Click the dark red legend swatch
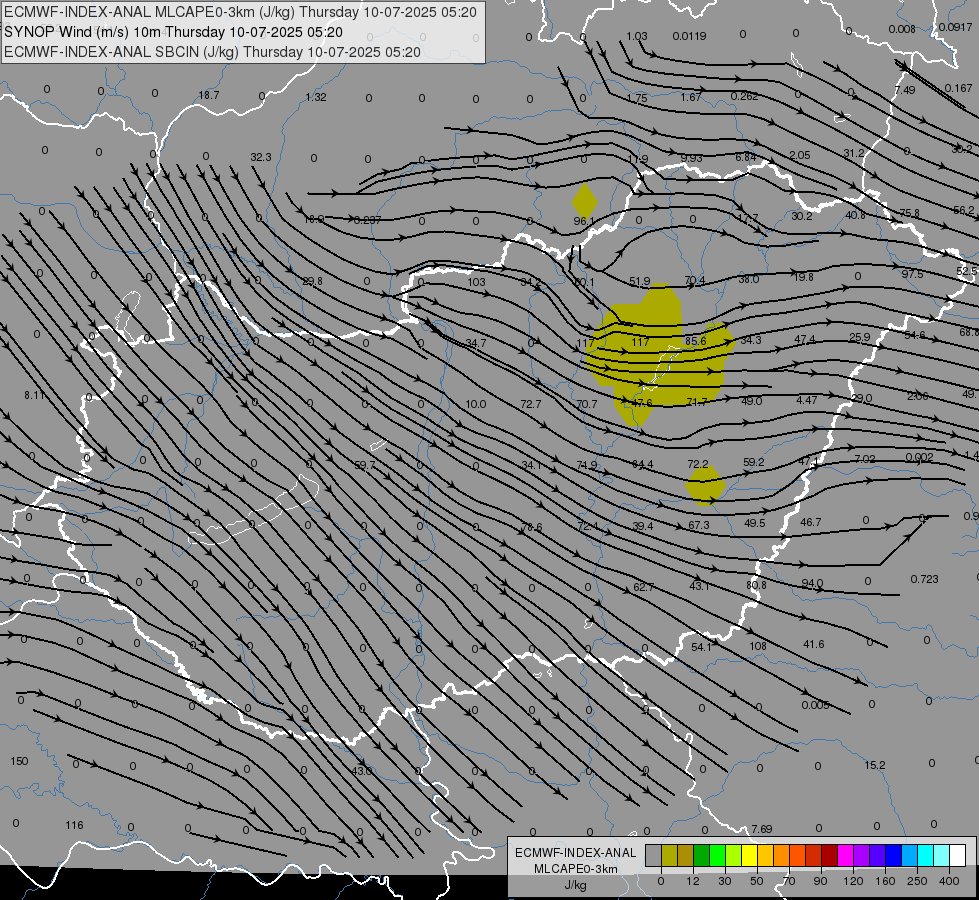The image size is (979, 900). [829, 856]
